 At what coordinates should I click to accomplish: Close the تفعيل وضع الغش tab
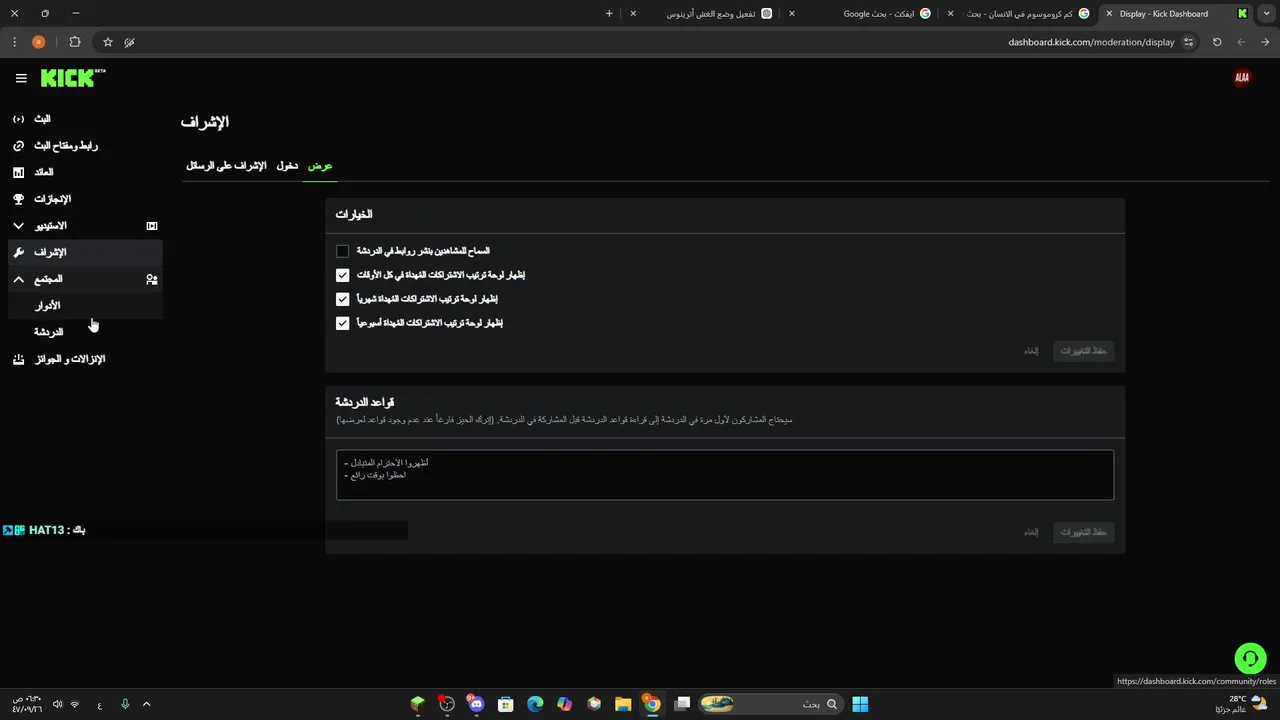633,14
